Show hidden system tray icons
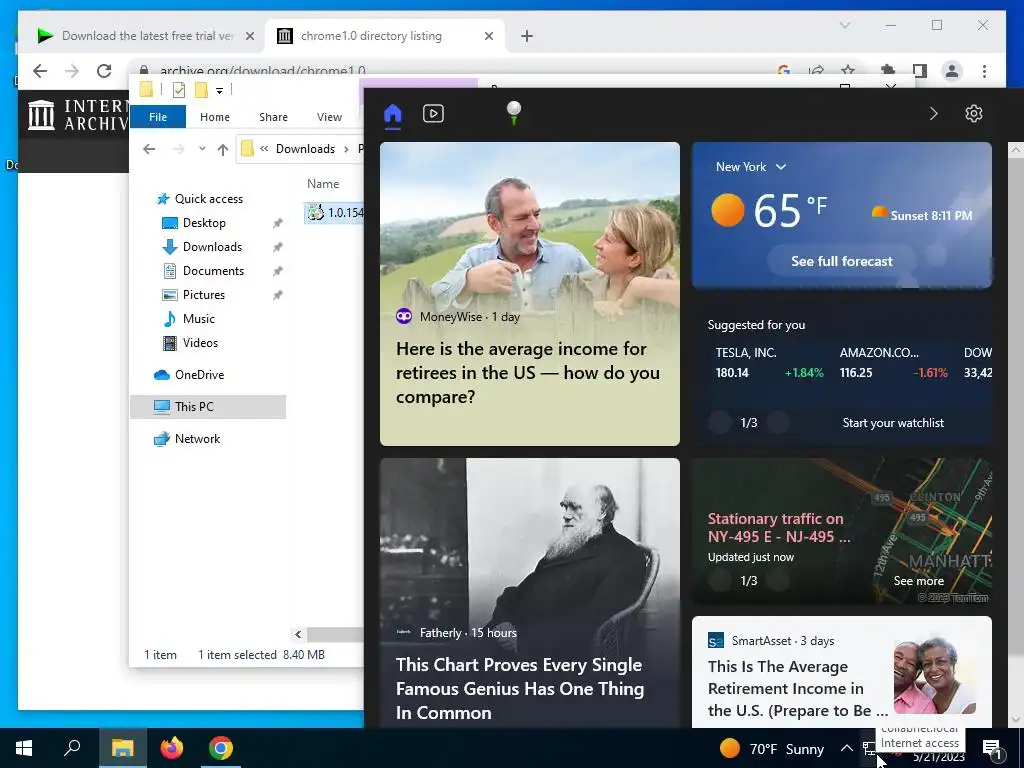 846,748
